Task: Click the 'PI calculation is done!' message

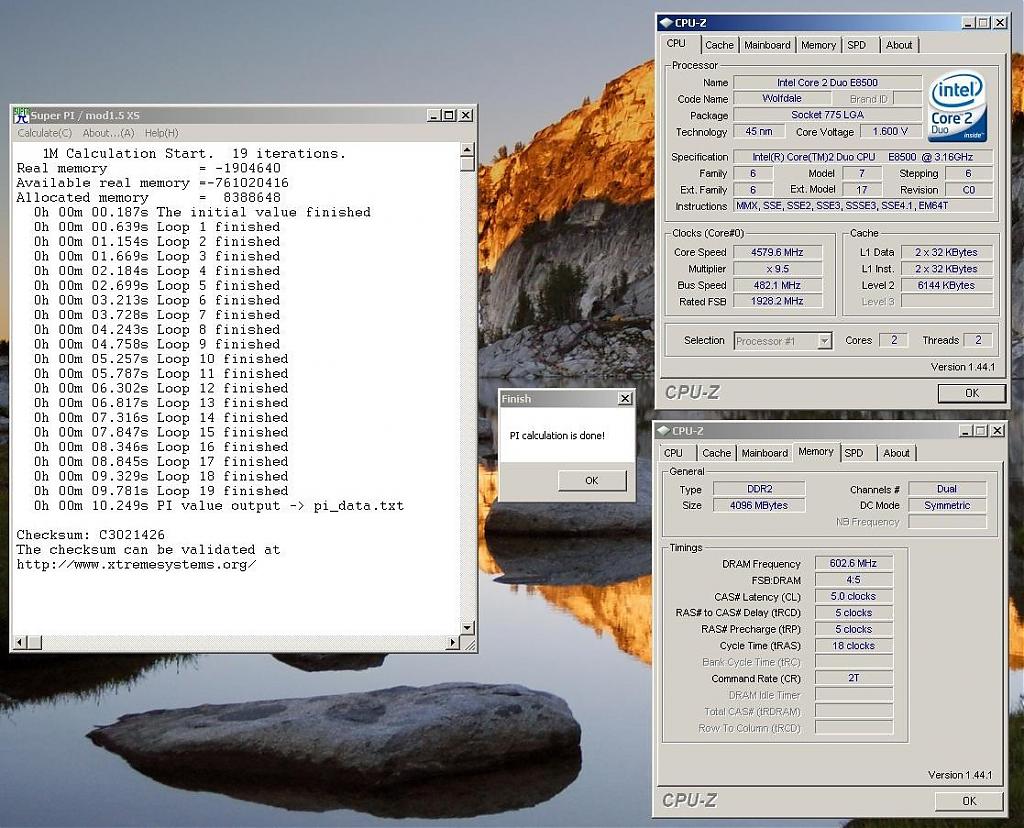Action: tap(557, 436)
